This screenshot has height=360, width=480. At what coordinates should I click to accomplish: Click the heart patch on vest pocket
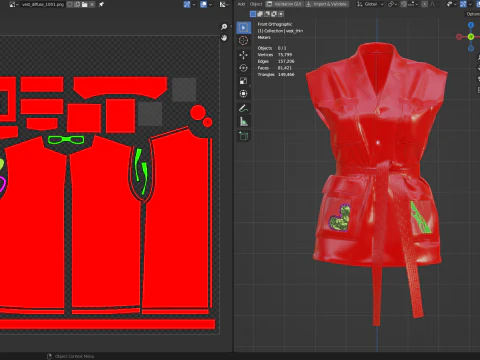pos(340,218)
